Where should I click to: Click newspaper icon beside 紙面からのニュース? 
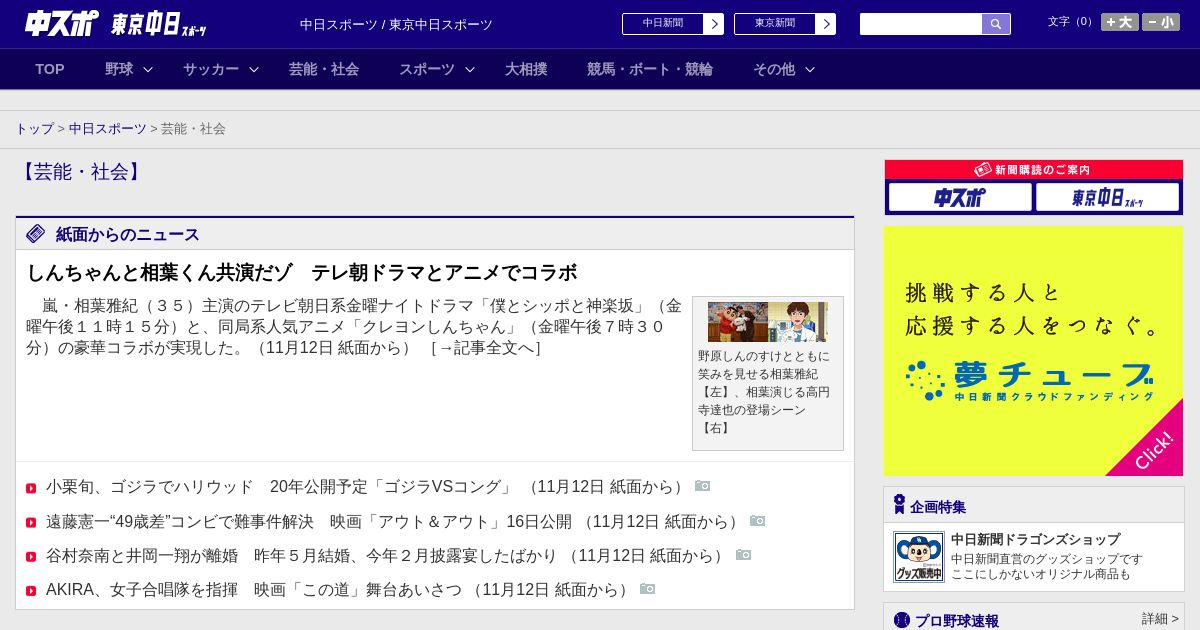(x=36, y=234)
